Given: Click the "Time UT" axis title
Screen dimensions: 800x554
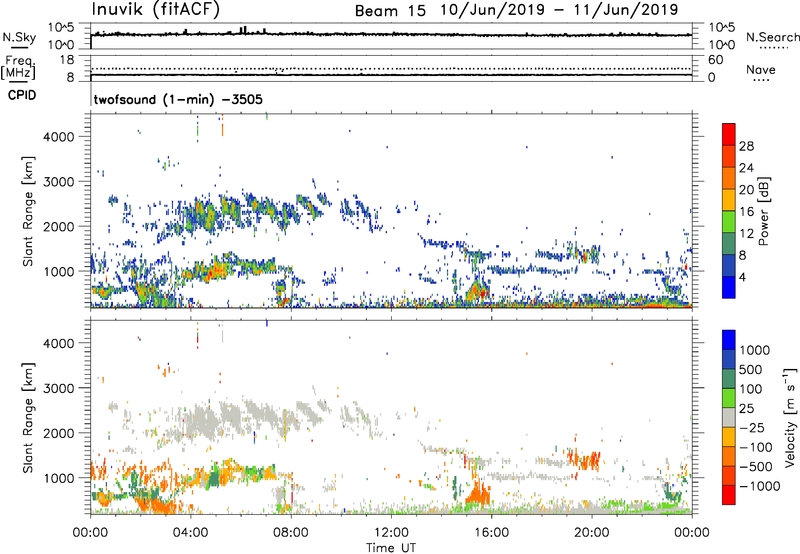Looking at the screenshot, I should 391,548.
